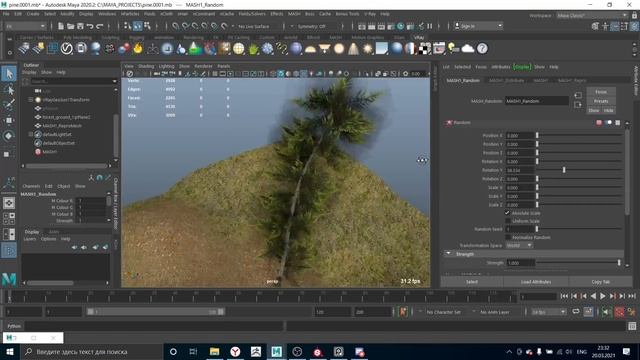The width and height of the screenshot is (640, 360).
Task: Choose the Rotate tool in the toolbox
Action: [9, 136]
